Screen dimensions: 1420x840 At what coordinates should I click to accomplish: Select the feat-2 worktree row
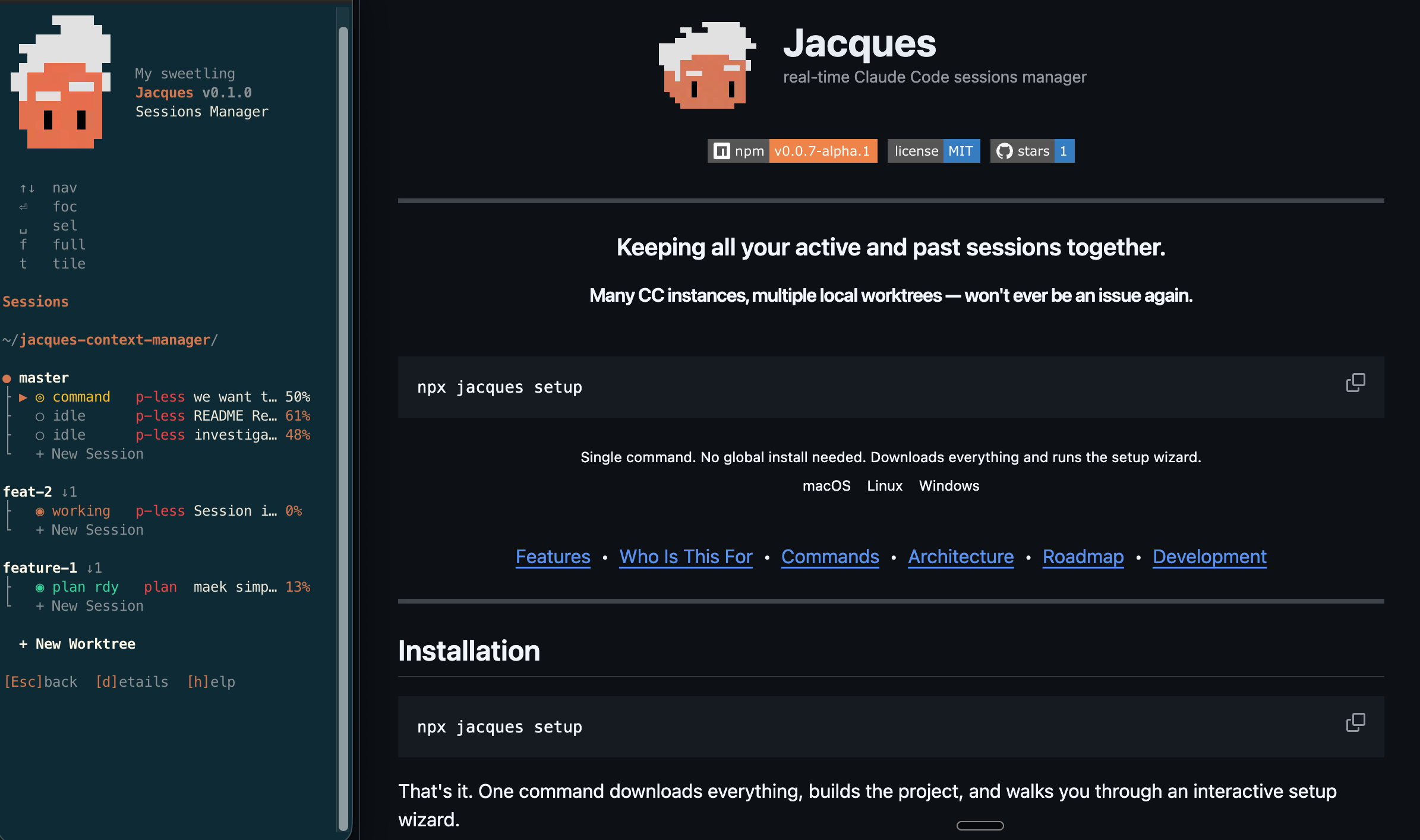(40, 492)
